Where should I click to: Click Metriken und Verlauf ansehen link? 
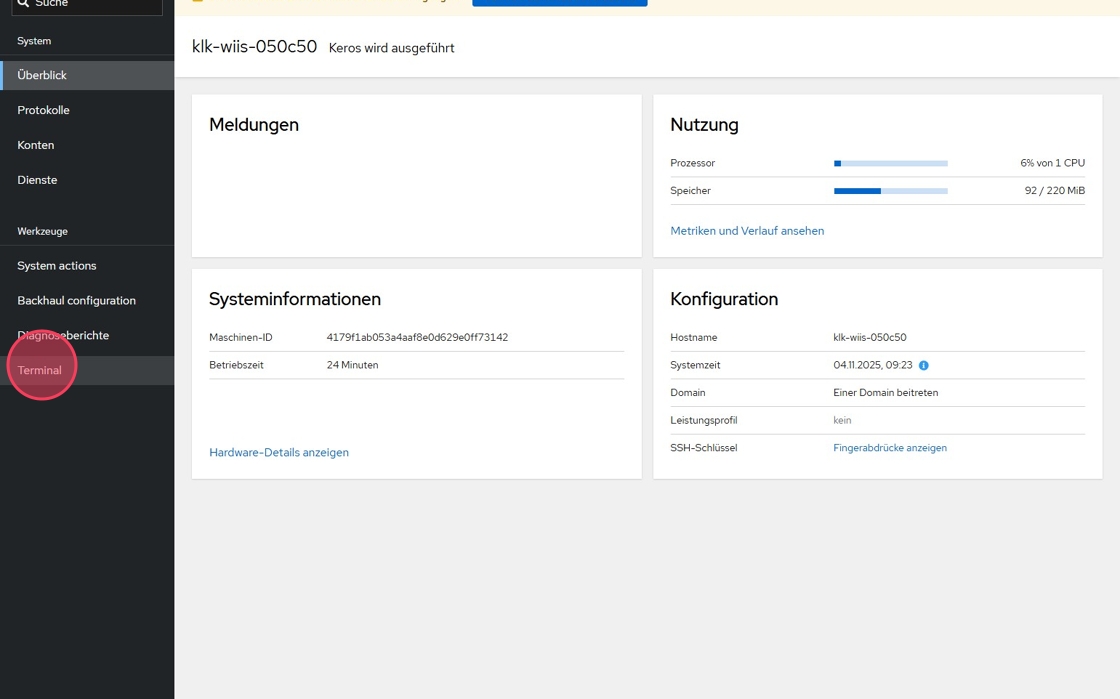747,231
